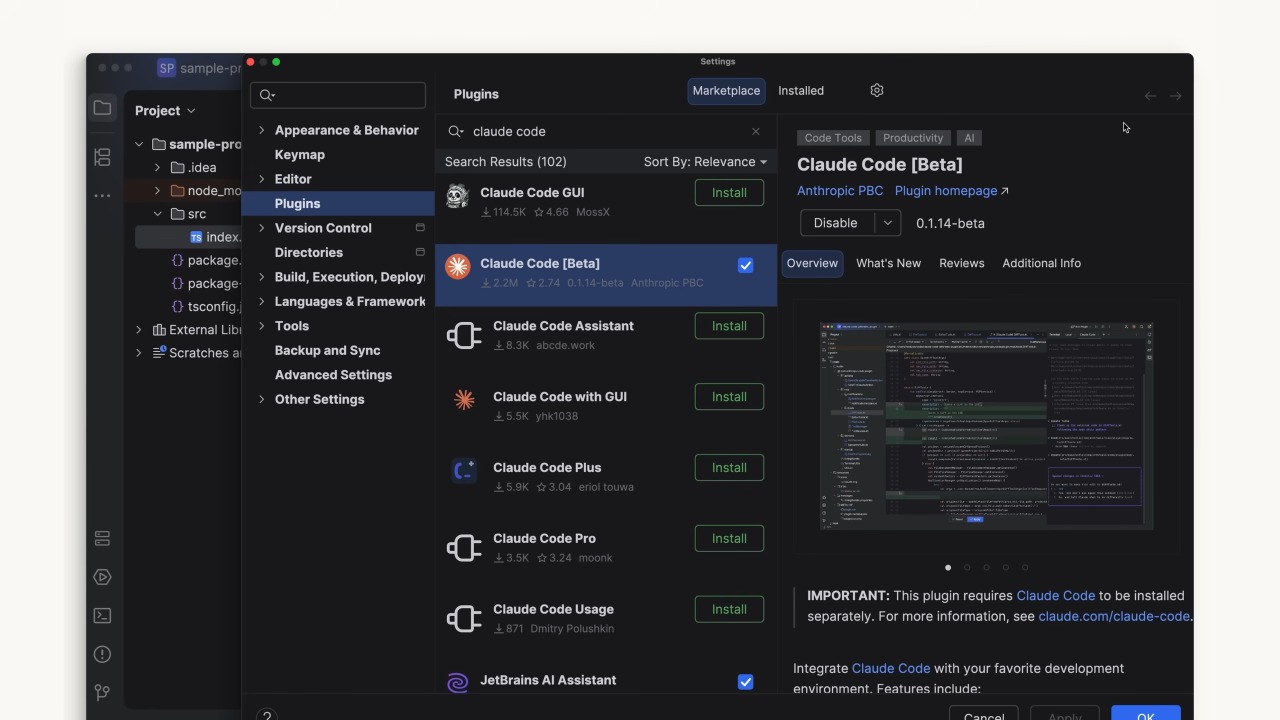Open the Anthropic PBC vendor link
The height and width of the screenshot is (720, 1280).
[840, 191]
